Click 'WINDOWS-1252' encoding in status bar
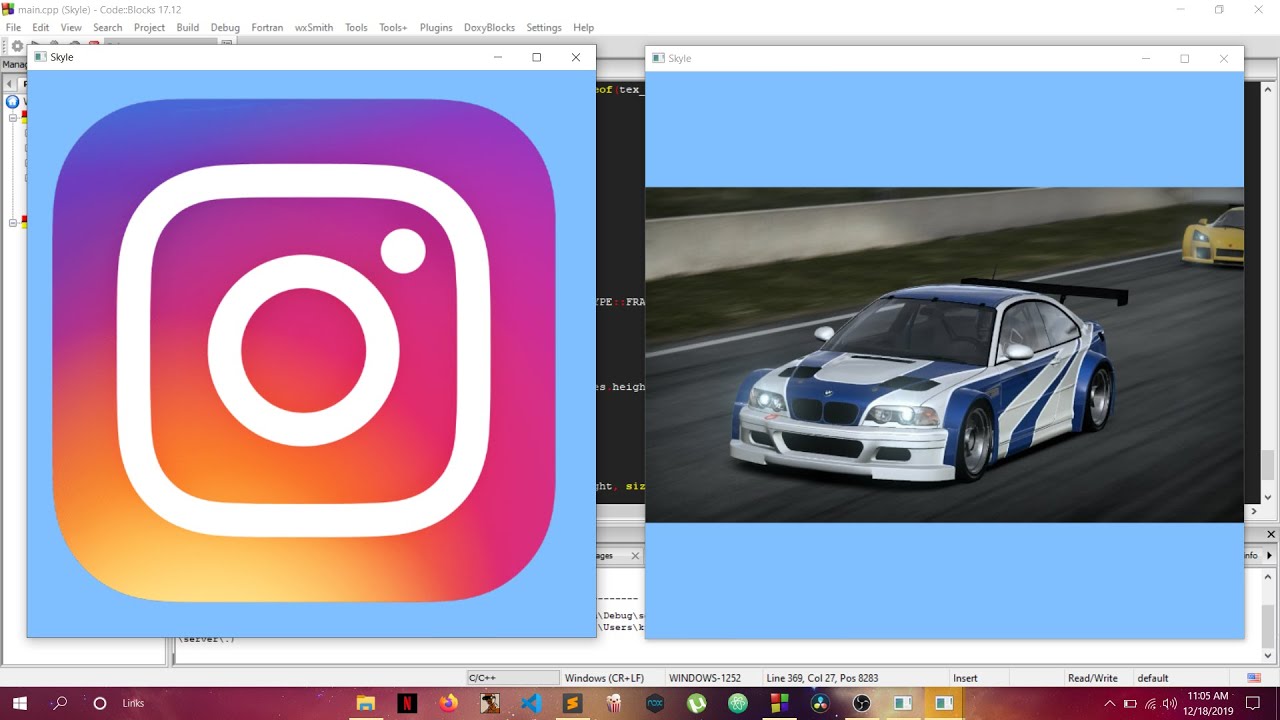Image resolution: width=1280 pixels, height=720 pixels. pos(705,678)
